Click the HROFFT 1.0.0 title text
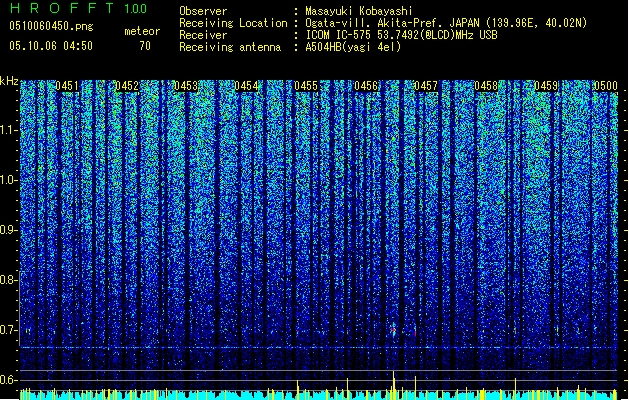 click(x=79, y=8)
